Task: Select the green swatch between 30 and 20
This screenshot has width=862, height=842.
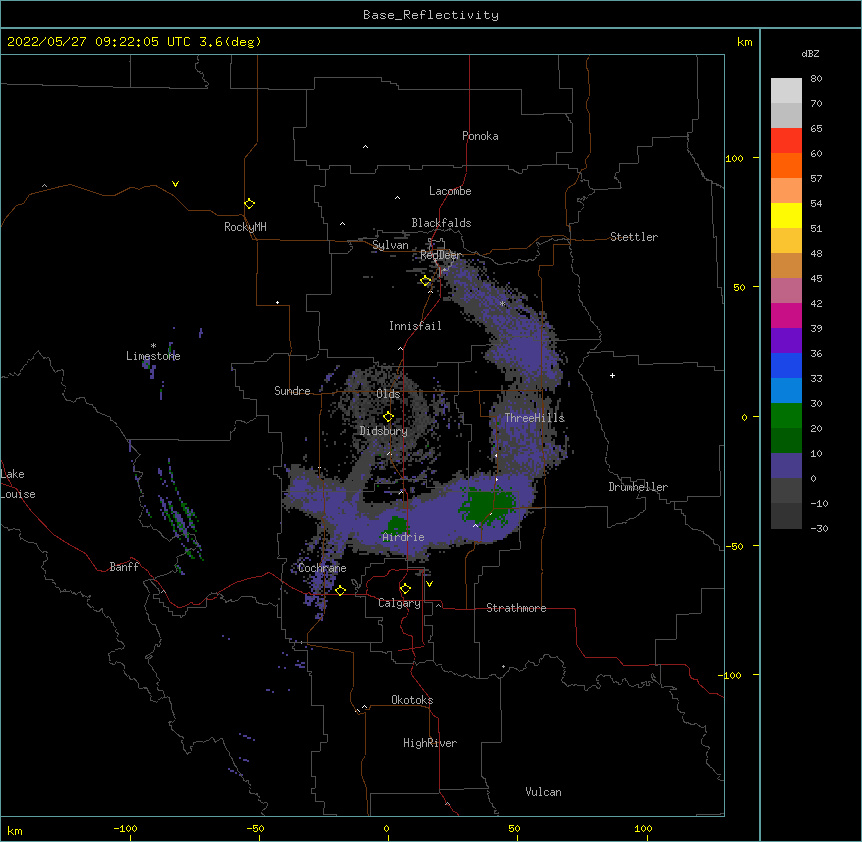Action: 786,416
